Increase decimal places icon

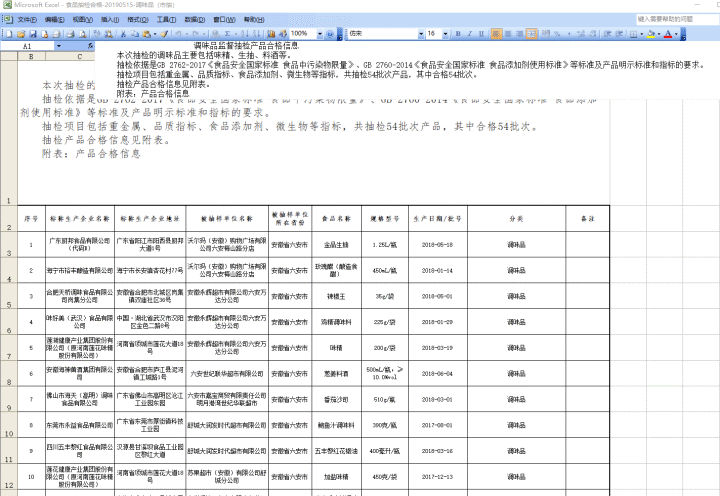pos(581,34)
